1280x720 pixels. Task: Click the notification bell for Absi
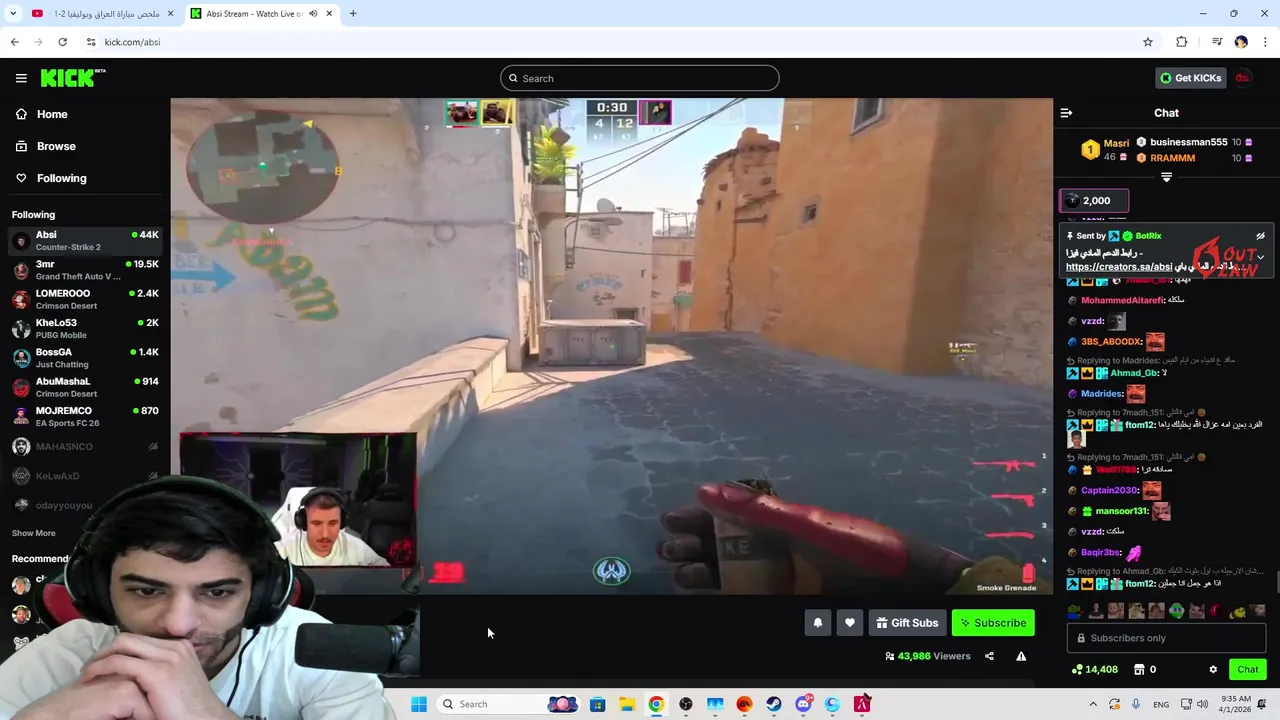tap(817, 623)
